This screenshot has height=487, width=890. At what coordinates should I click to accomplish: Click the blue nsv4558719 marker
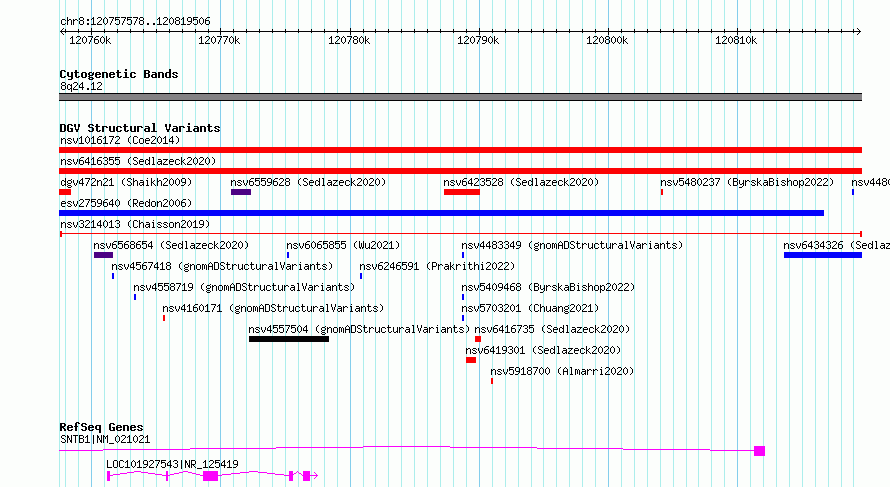coord(135,297)
